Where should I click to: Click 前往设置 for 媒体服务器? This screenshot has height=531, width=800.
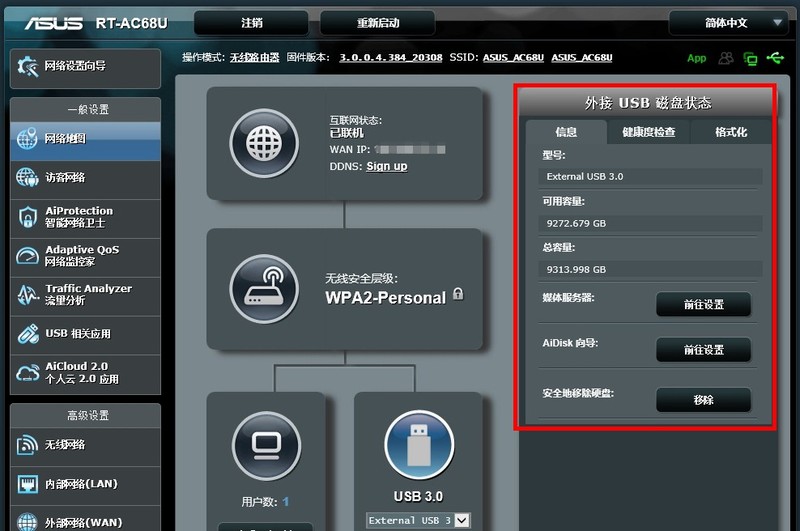pyautogui.click(x=704, y=305)
